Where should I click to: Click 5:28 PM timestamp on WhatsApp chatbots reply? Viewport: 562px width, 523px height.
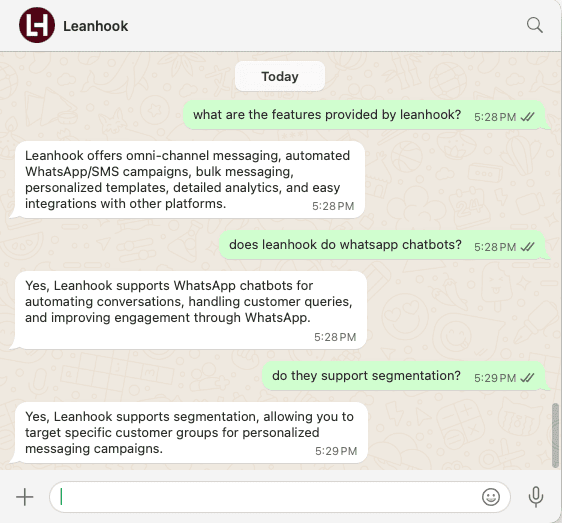(x=335, y=337)
